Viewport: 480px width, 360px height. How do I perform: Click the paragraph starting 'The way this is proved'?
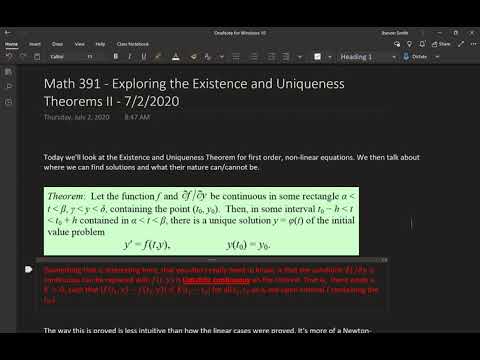[x=207, y=330]
